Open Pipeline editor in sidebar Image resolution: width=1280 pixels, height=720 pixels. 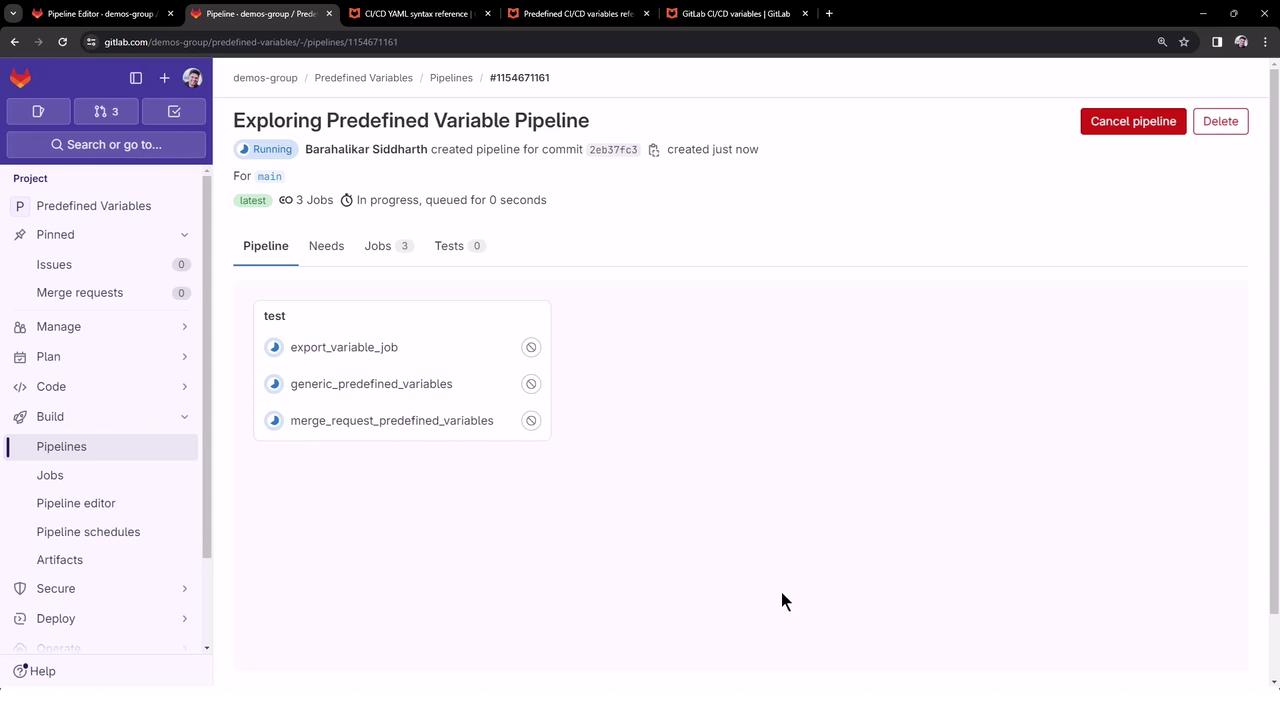76,504
